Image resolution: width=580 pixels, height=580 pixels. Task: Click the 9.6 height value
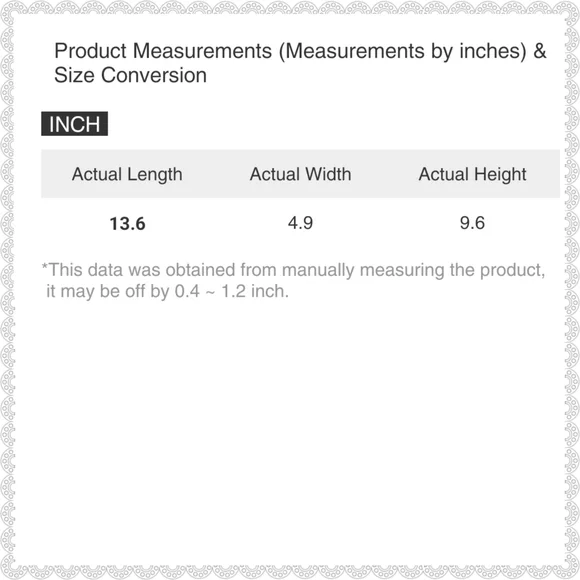coord(472,223)
